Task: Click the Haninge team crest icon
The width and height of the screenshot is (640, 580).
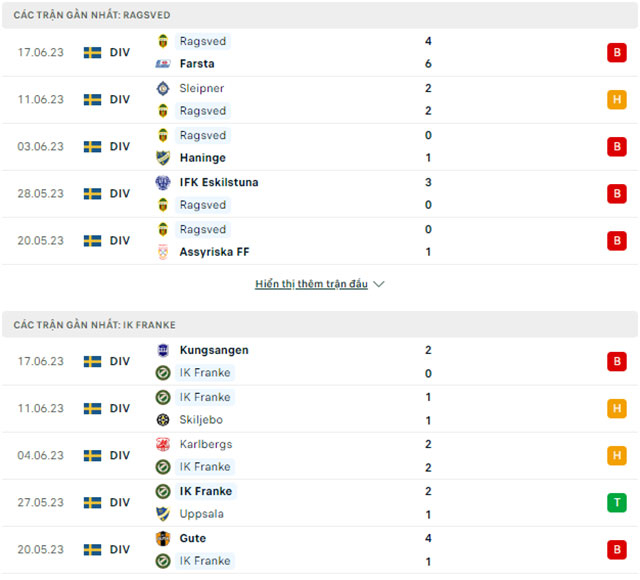Action: tap(163, 158)
